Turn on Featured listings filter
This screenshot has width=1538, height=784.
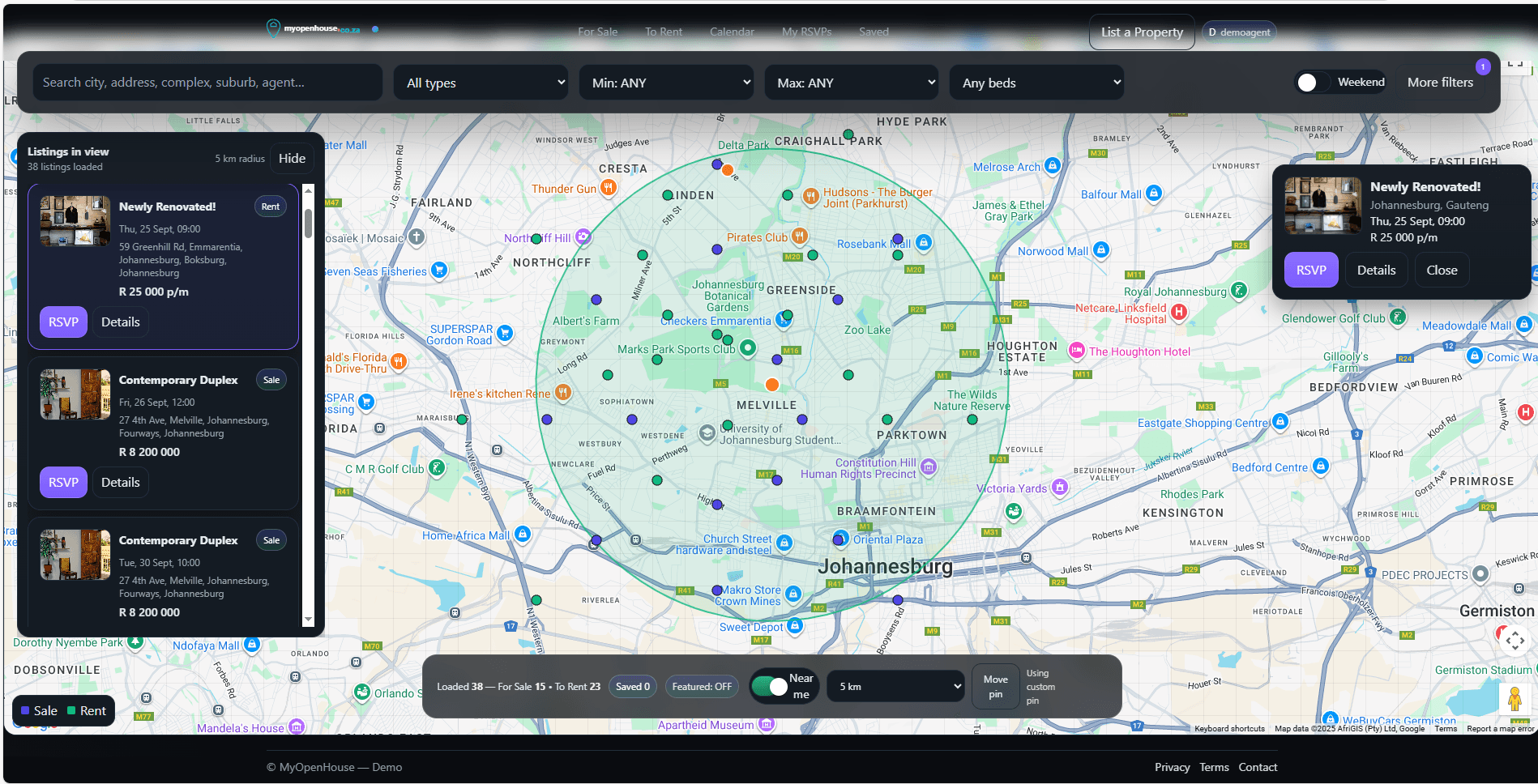pos(702,686)
